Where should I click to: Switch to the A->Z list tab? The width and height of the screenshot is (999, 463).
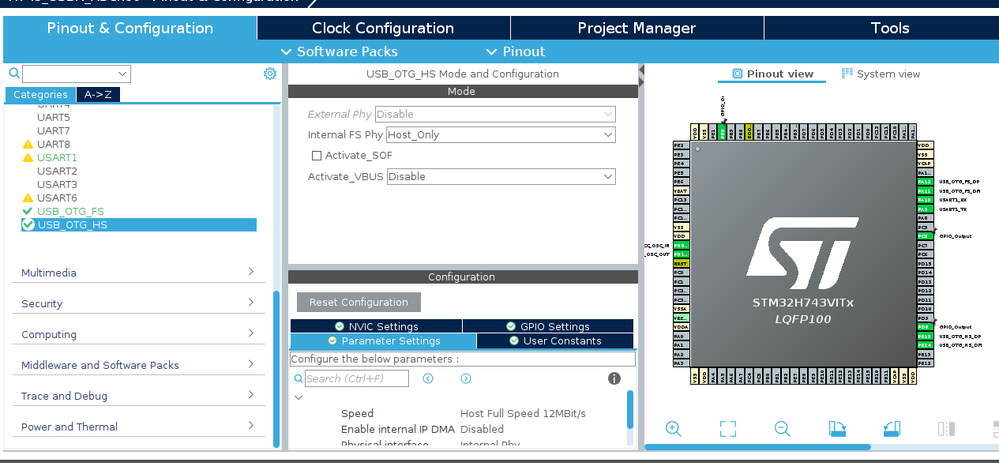[98, 94]
